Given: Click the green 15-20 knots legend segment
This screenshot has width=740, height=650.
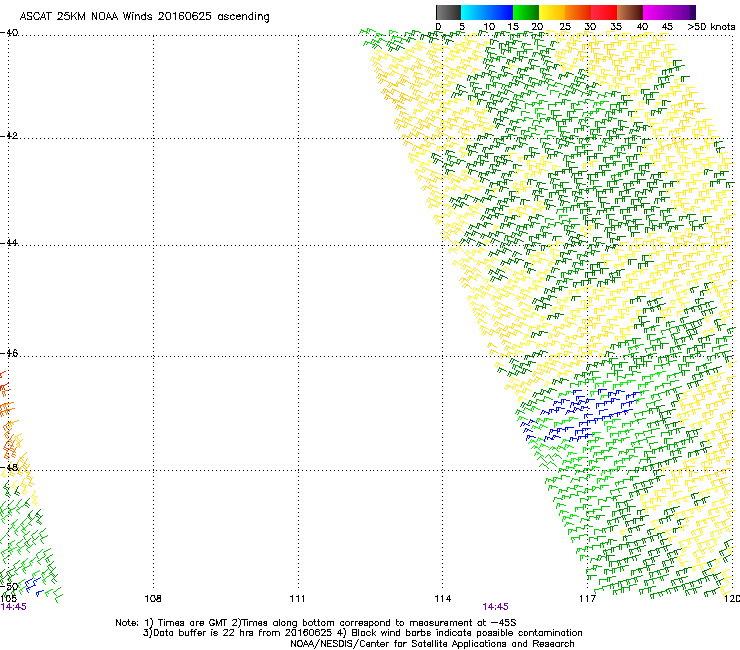Looking at the screenshot, I should [x=526, y=12].
